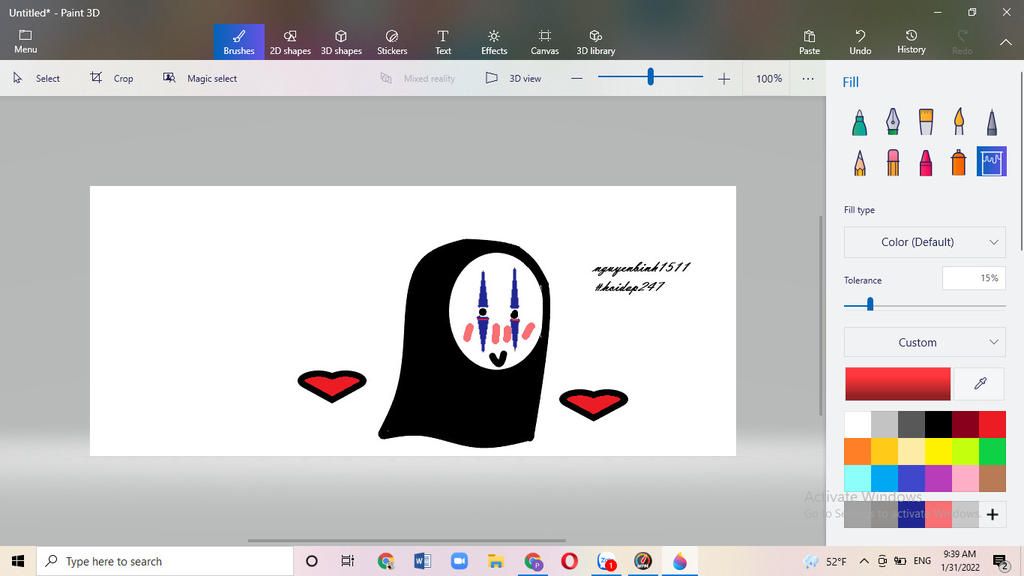
Task: Show hidden system tray icons
Action: pos(864,561)
